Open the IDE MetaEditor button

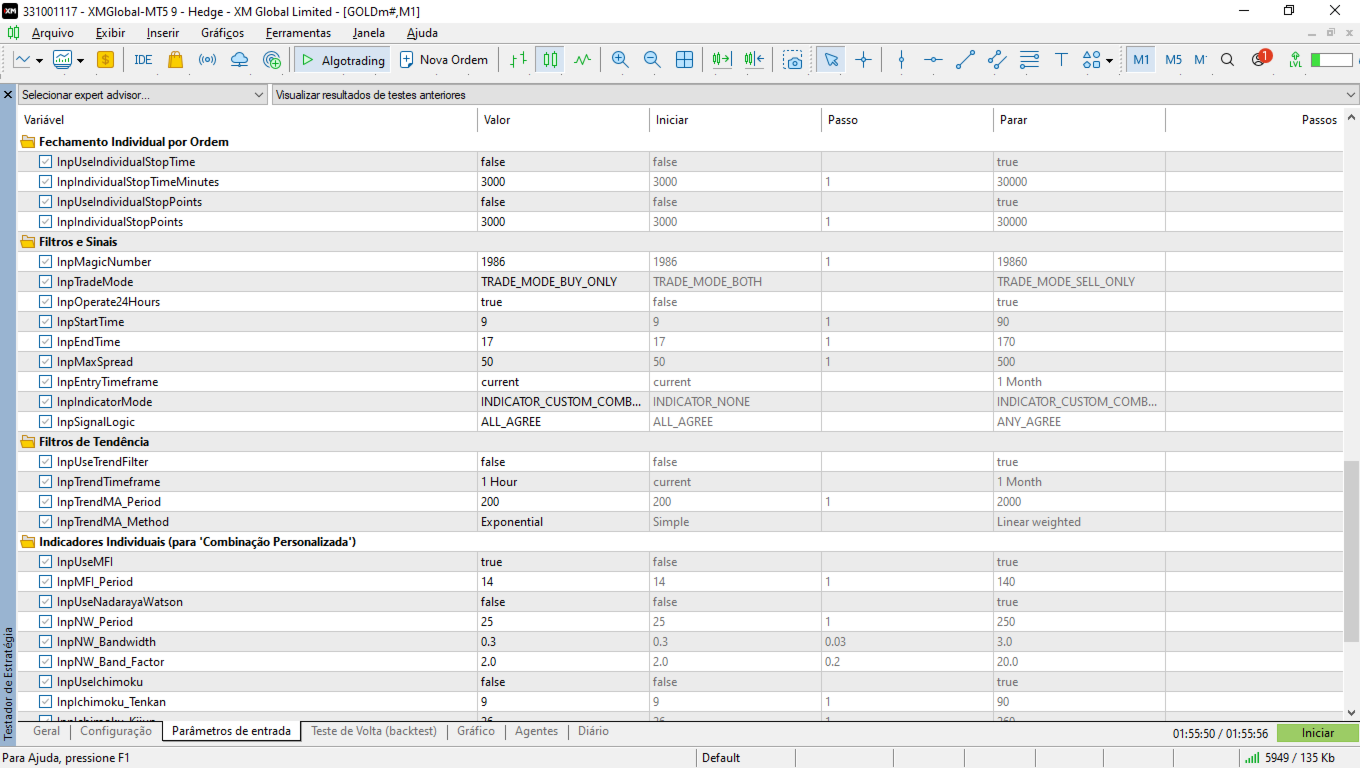143,60
